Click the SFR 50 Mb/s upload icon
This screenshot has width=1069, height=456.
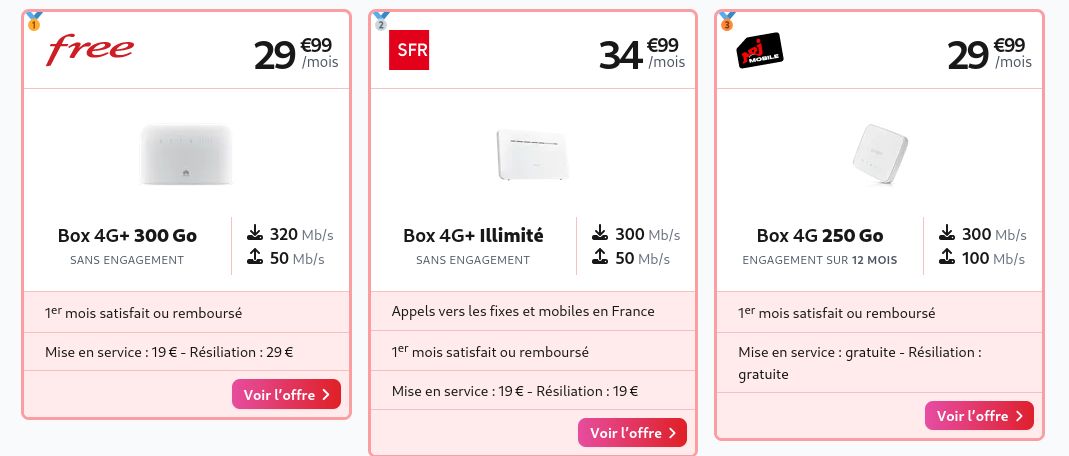(600, 258)
